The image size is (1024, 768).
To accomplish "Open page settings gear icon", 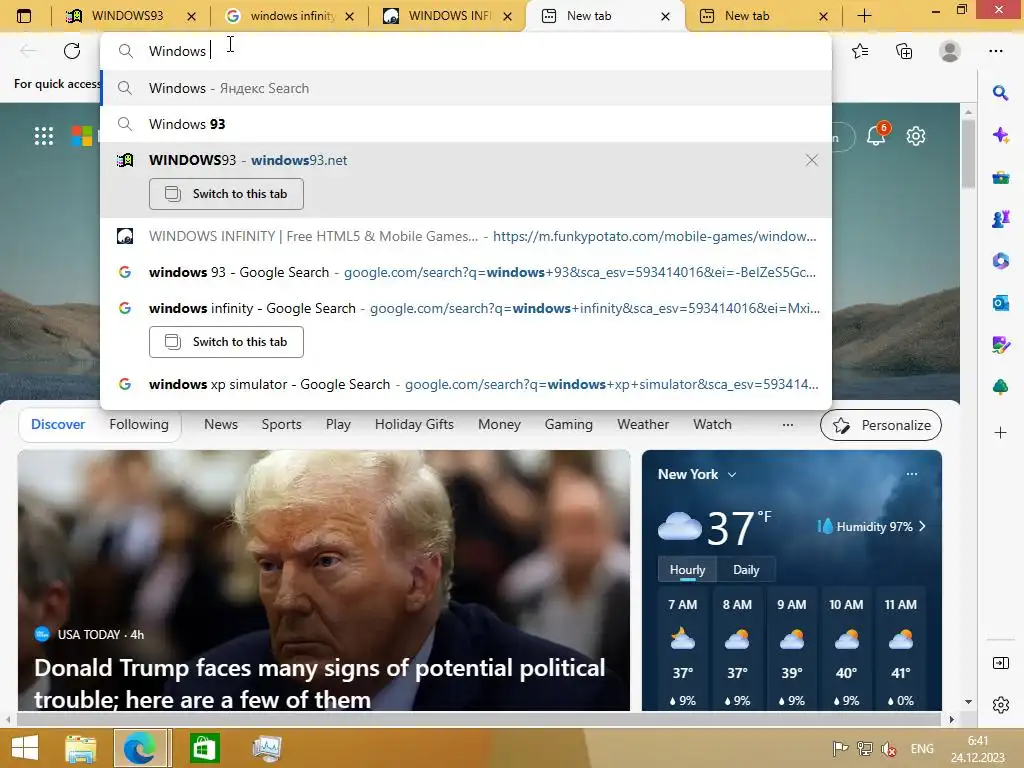I will [916, 136].
